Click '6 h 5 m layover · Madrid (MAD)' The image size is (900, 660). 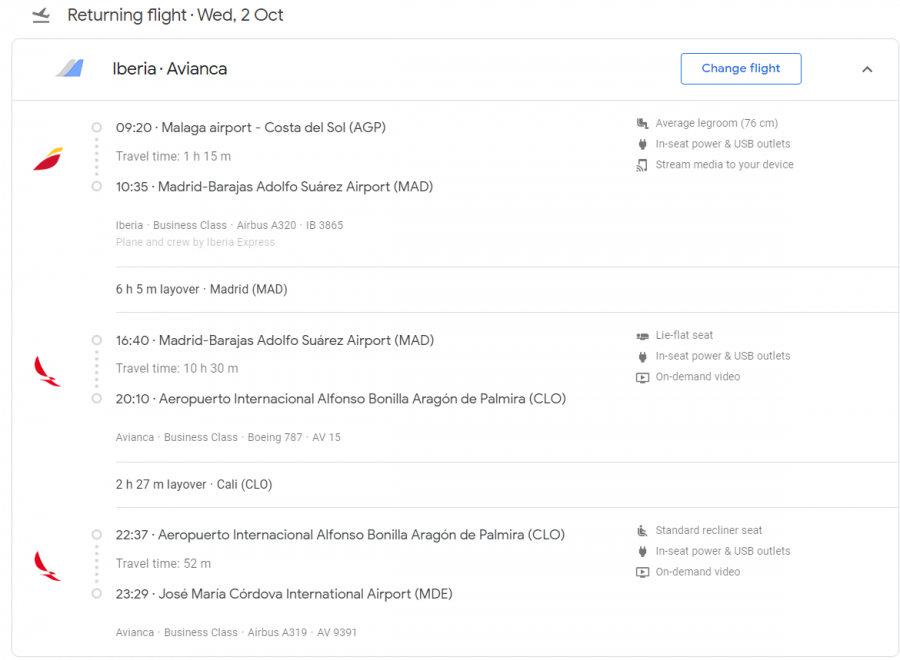[x=201, y=289]
